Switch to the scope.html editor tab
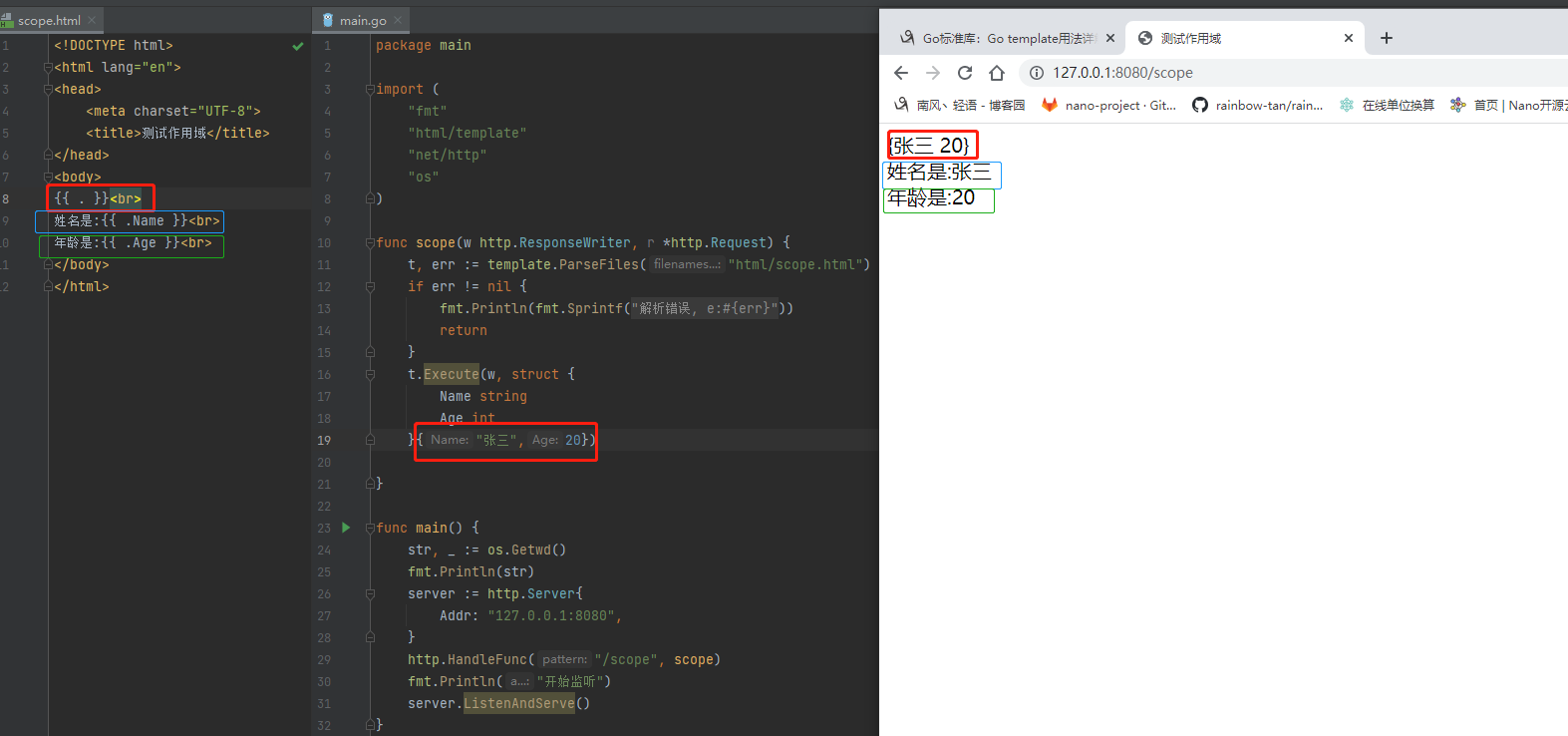This screenshot has height=736, width=1568. pos(48,20)
